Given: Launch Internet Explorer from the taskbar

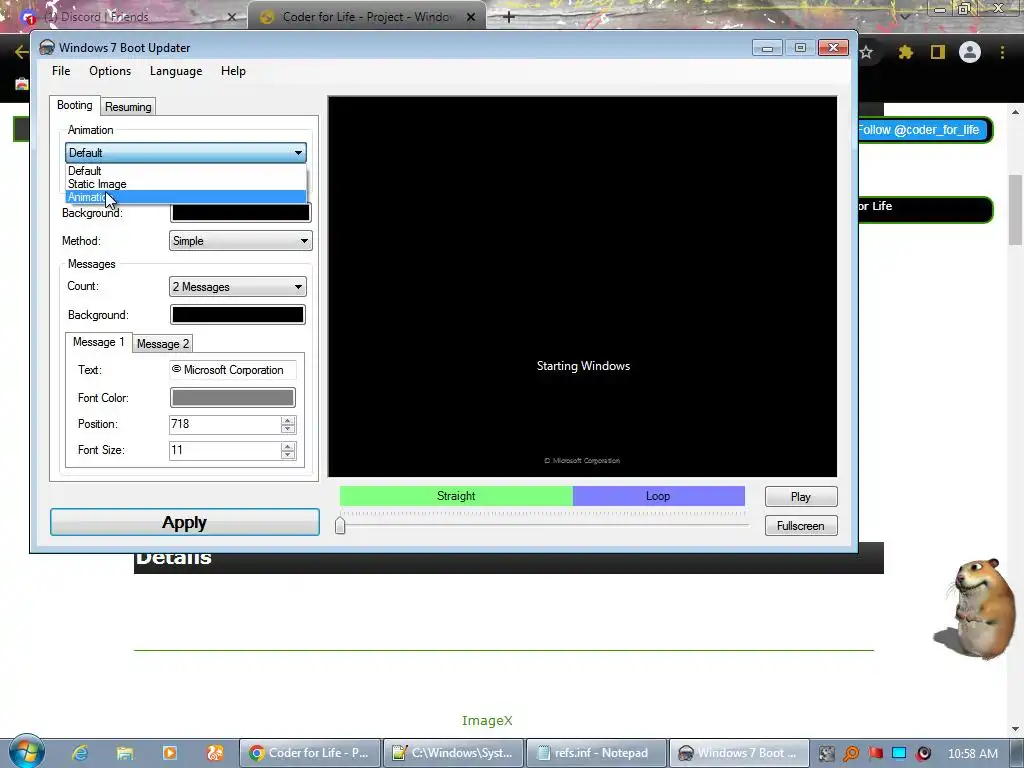Looking at the screenshot, I should pos(80,753).
